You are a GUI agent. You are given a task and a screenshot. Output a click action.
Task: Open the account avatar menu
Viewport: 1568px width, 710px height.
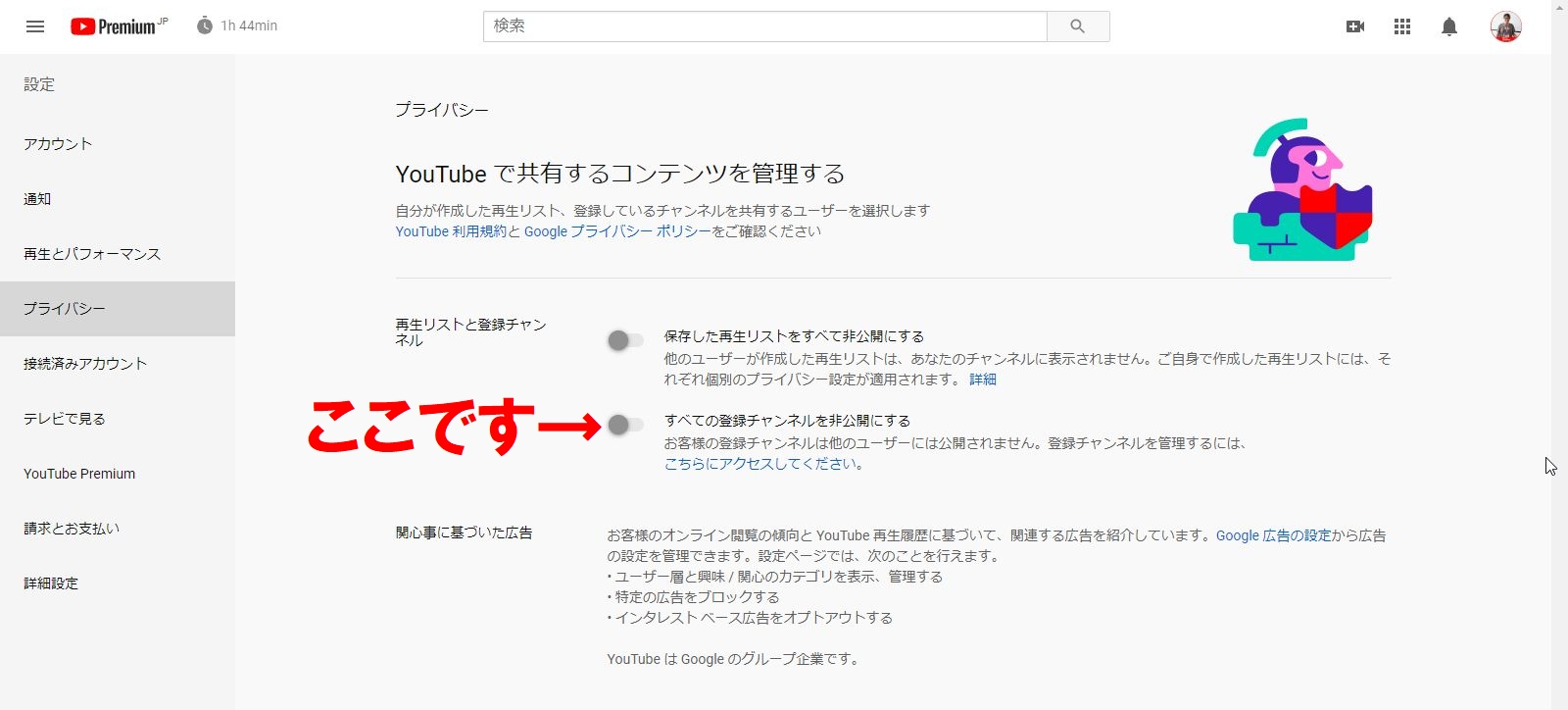1506,26
